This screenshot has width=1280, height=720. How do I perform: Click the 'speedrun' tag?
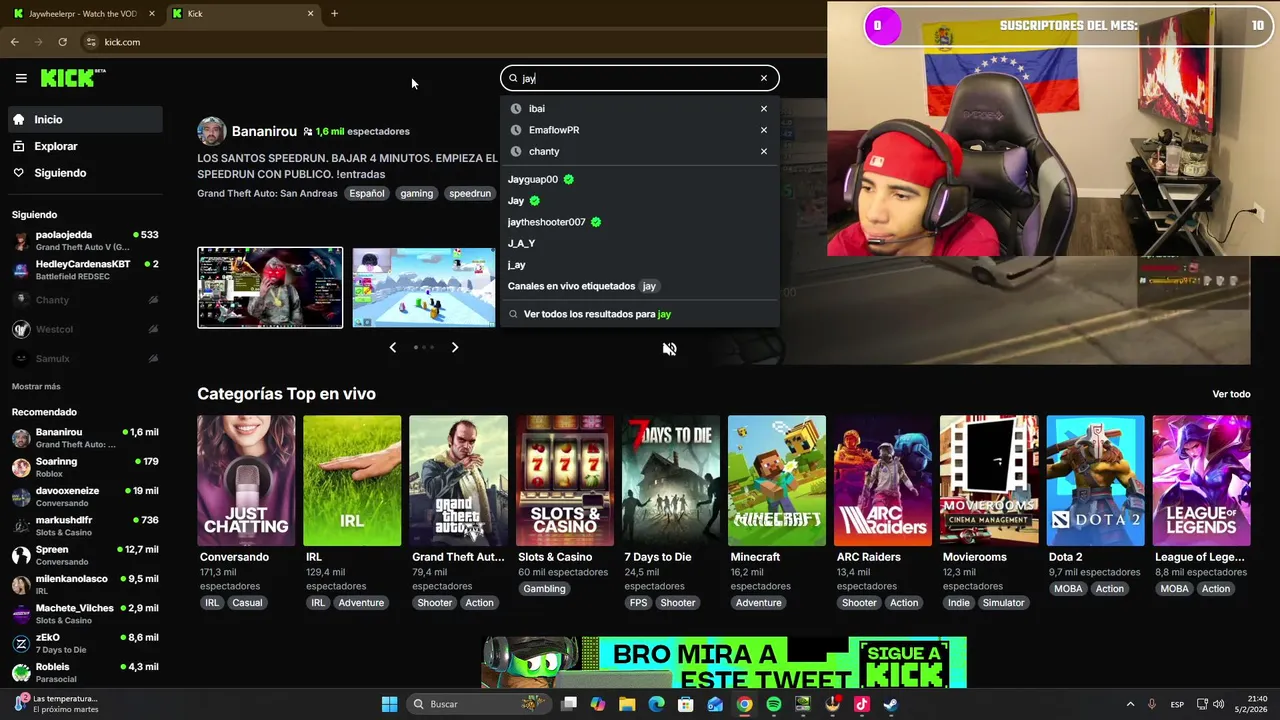pyautogui.click(x=470, y=194)
